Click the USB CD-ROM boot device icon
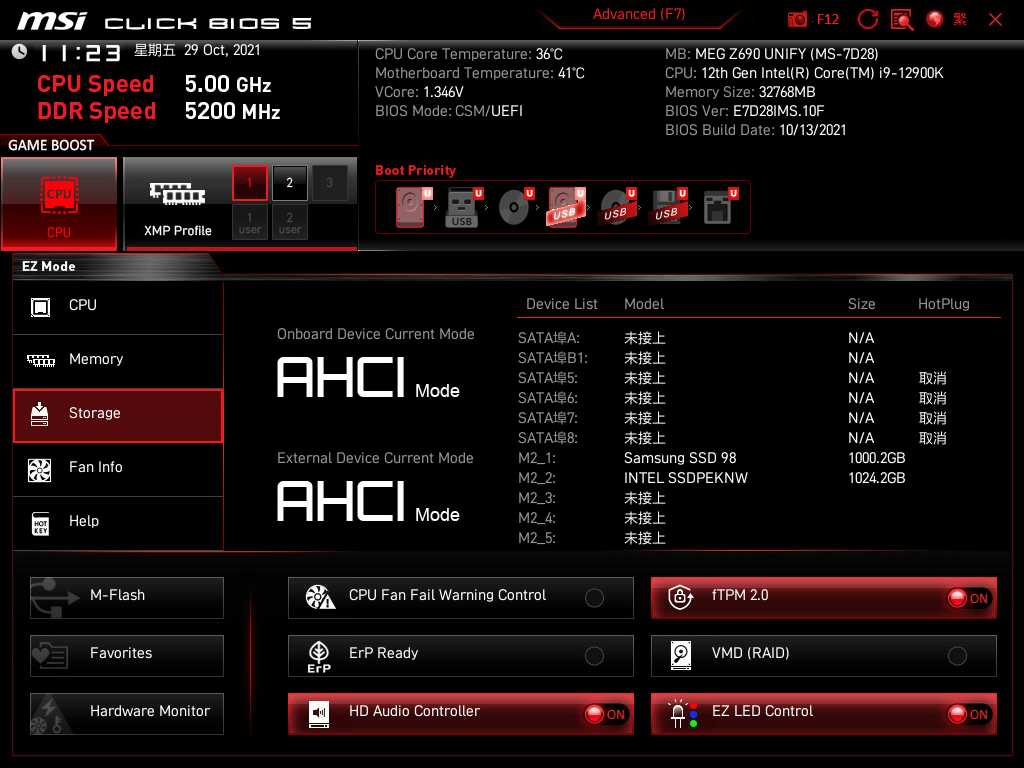This screenshot has width=1024, height=768. coord(617,207)
